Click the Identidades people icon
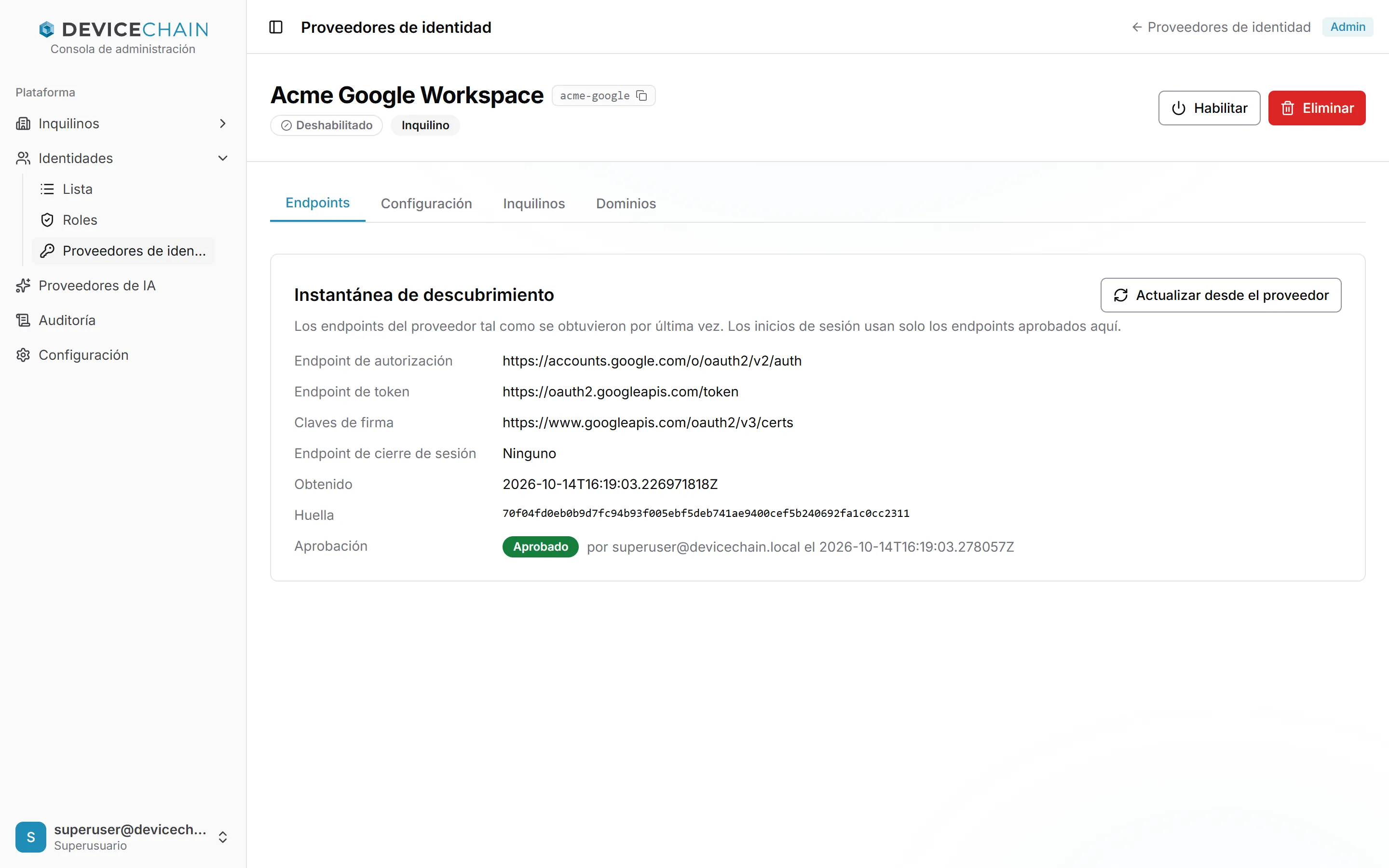 (x=23, y=158)
